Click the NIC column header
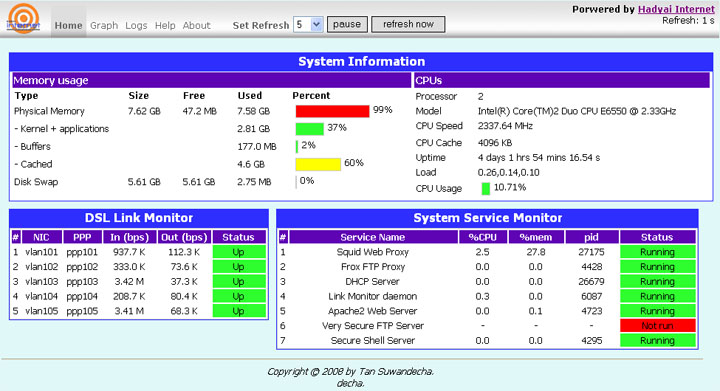Image resolution: width=720 pixels, height=391 pixels. [41, 237]
